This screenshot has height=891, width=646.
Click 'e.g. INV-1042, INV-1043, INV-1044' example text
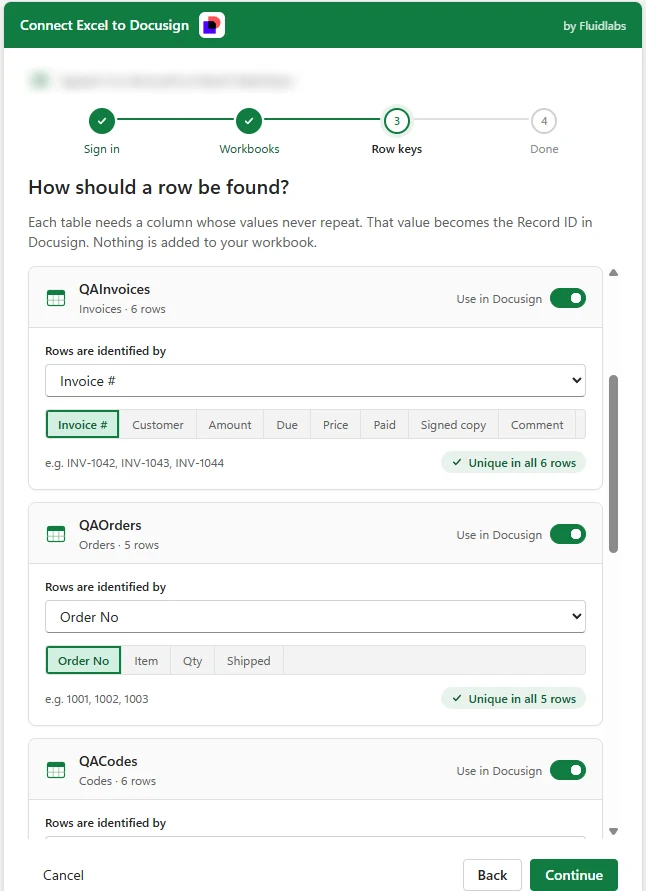click(x=135, y=463)
